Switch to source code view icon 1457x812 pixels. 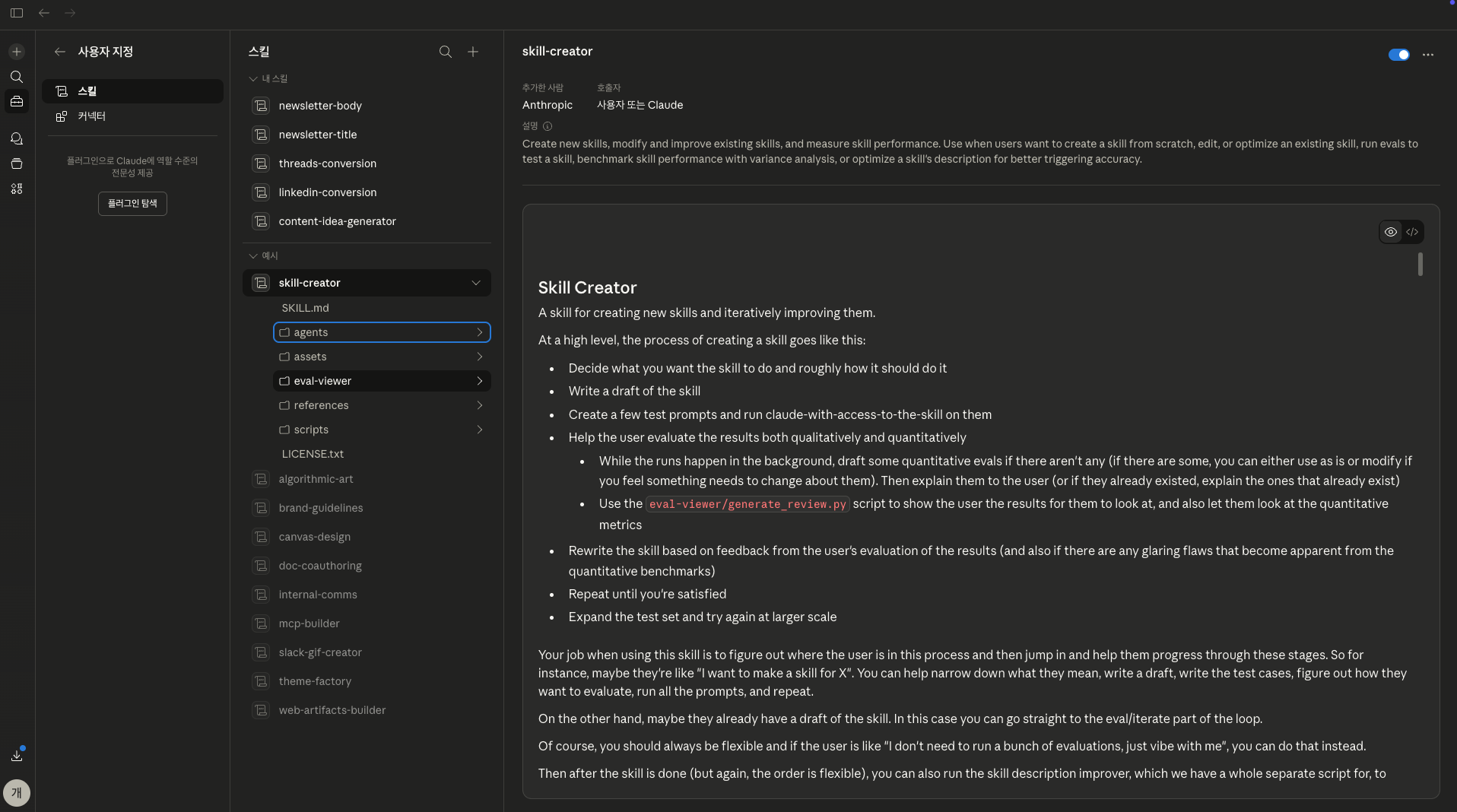coord(1412,232)
